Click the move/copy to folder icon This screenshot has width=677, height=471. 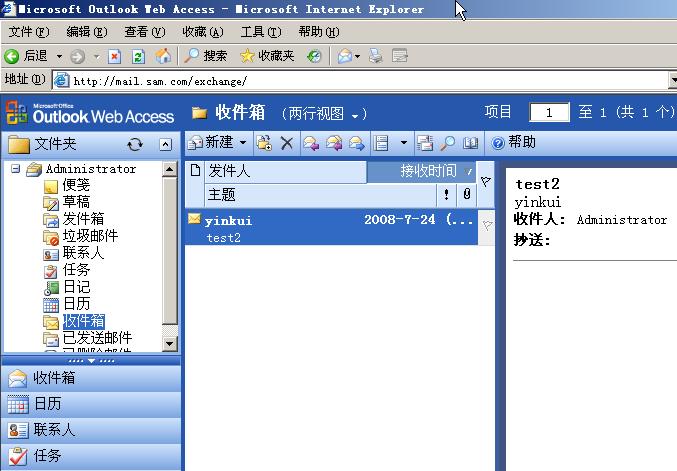pyautogui.click(x=264, y=143)
